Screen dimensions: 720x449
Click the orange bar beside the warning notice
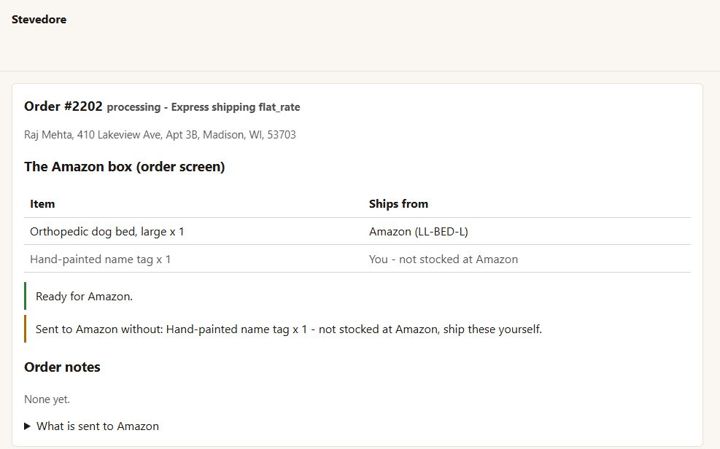tap(25, 329)
